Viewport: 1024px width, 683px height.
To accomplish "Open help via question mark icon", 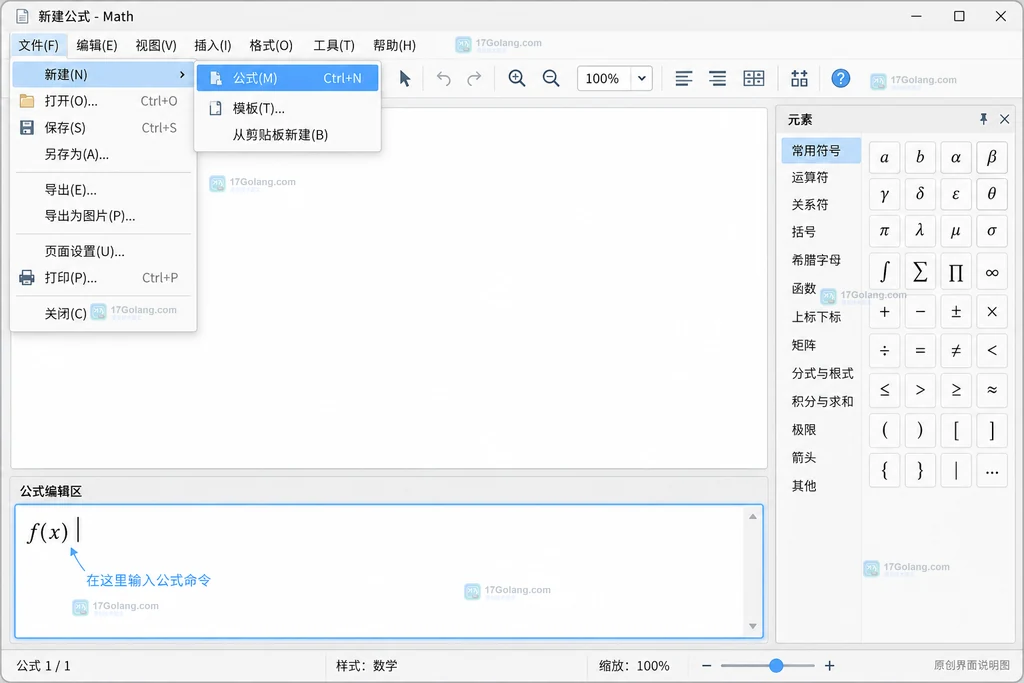I will tap(840, 79).
